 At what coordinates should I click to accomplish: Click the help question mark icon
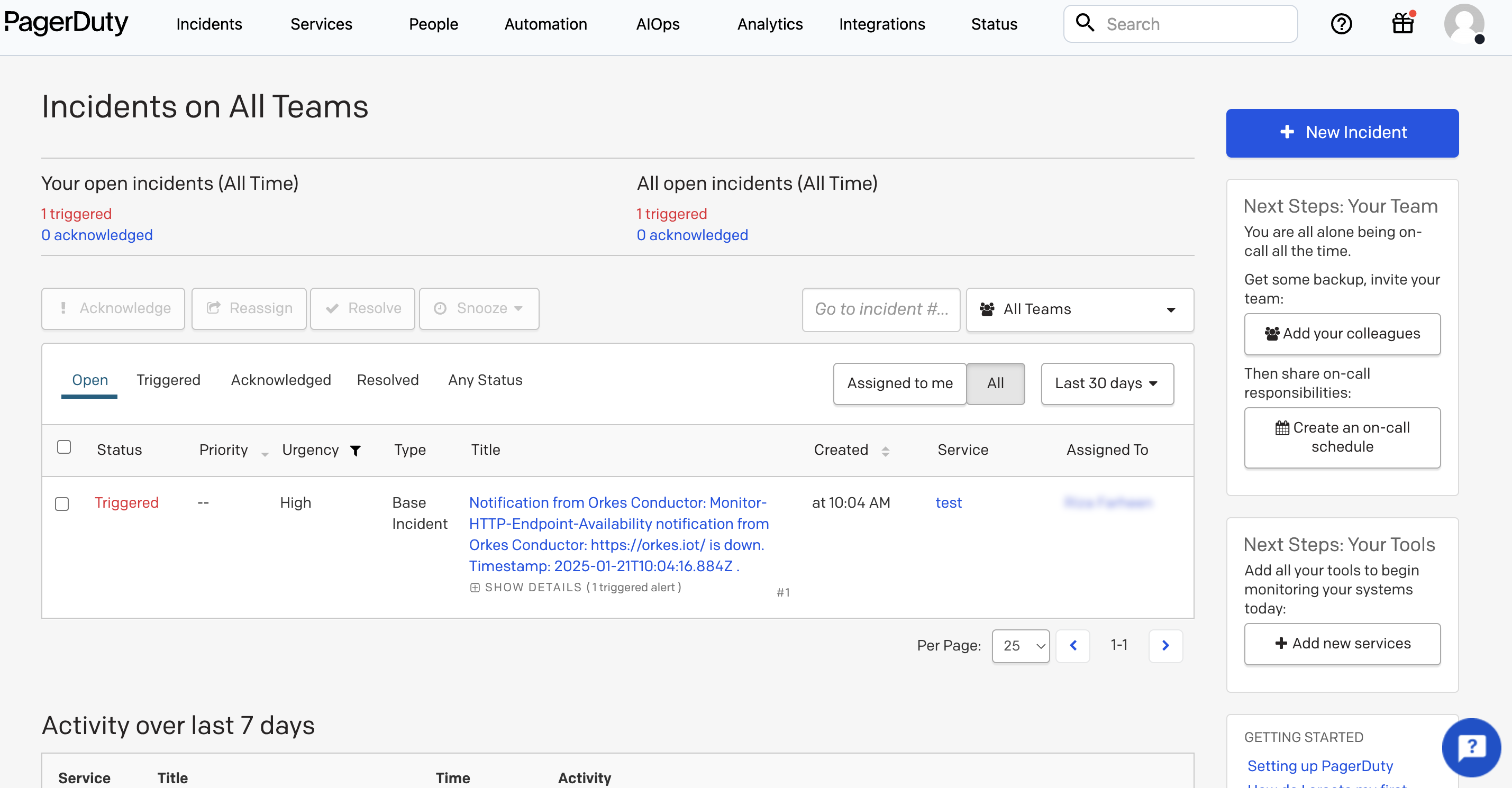1342,23
